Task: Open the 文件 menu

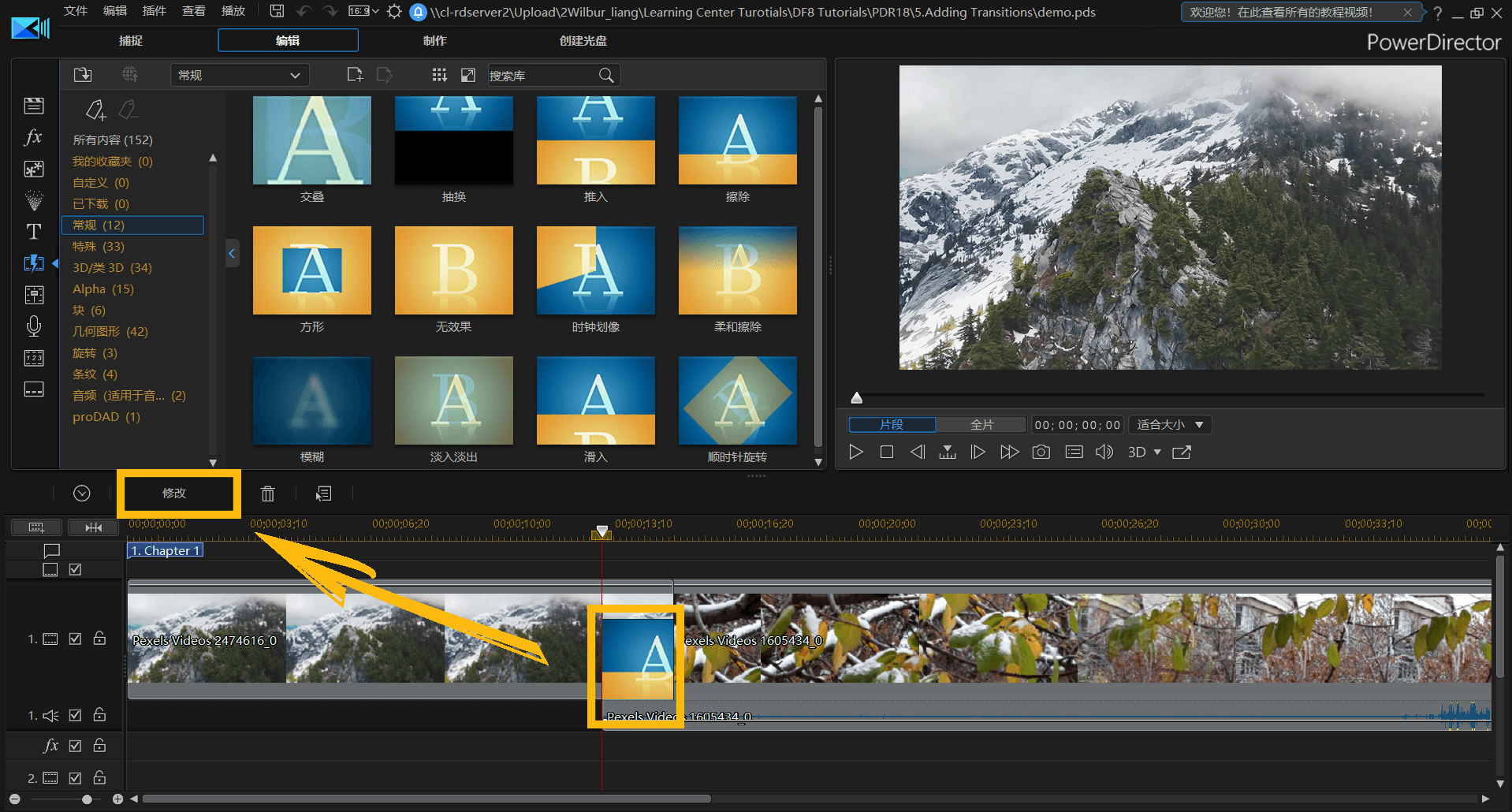Action: pyautogui.click(x=75, y=11)
